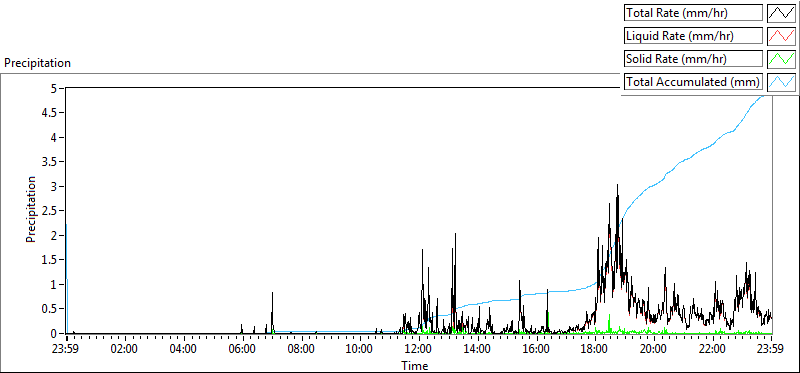The width and height of the screenshot is (800, 373).
Task: Click the 18:00 time axis tick label
Action: (x=595, y=350)
